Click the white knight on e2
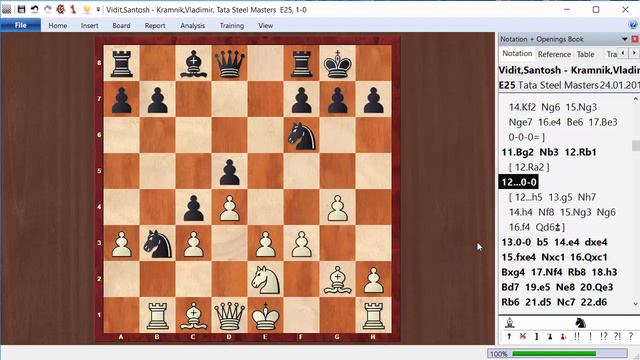Image resolution: width=640 pixels, height=360 pixels. pyautogui.click(x=265, y=279)
